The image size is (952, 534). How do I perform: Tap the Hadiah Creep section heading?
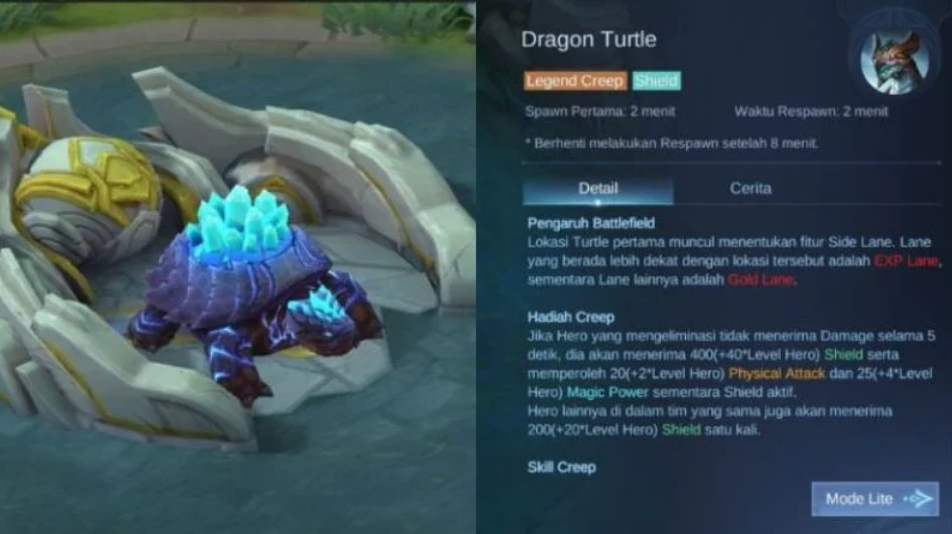point(571,317)
